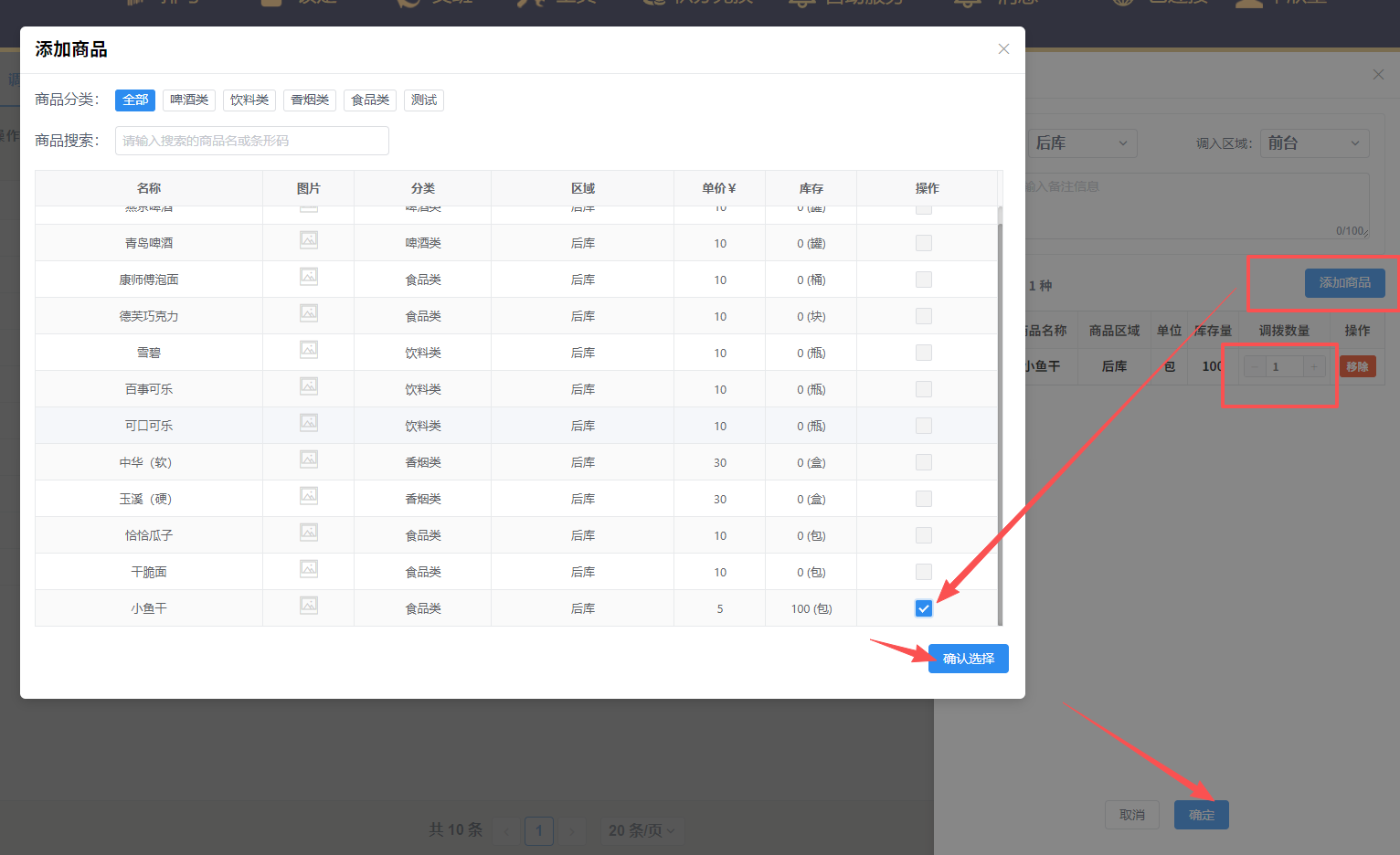Filter products by the 啤酒类 category
Viewport: 1400px width, 855px height.
tap(189, 100)
